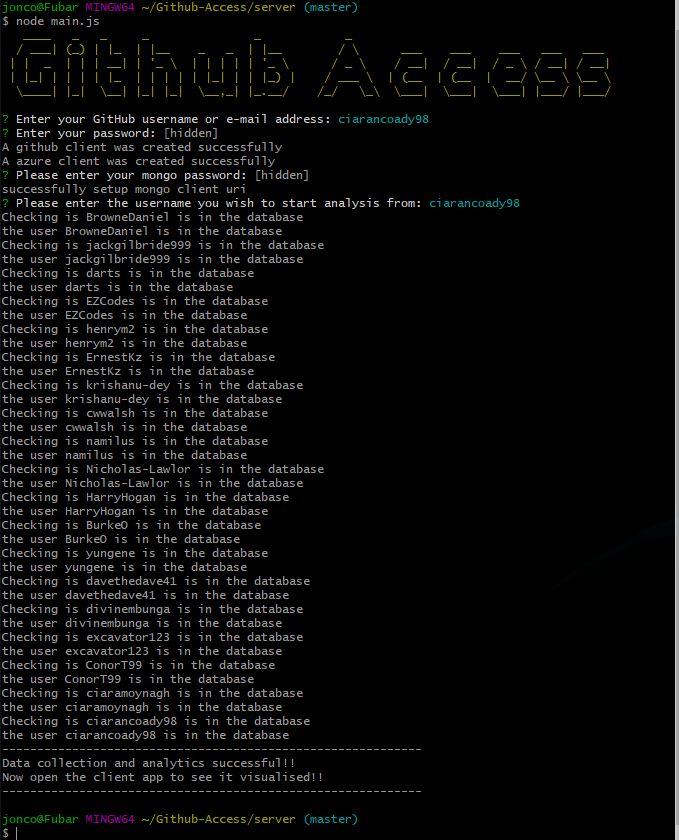Click 'the user Nicholas-Lawlor' line
Viewport: 679px width, 840px height.
153,483
